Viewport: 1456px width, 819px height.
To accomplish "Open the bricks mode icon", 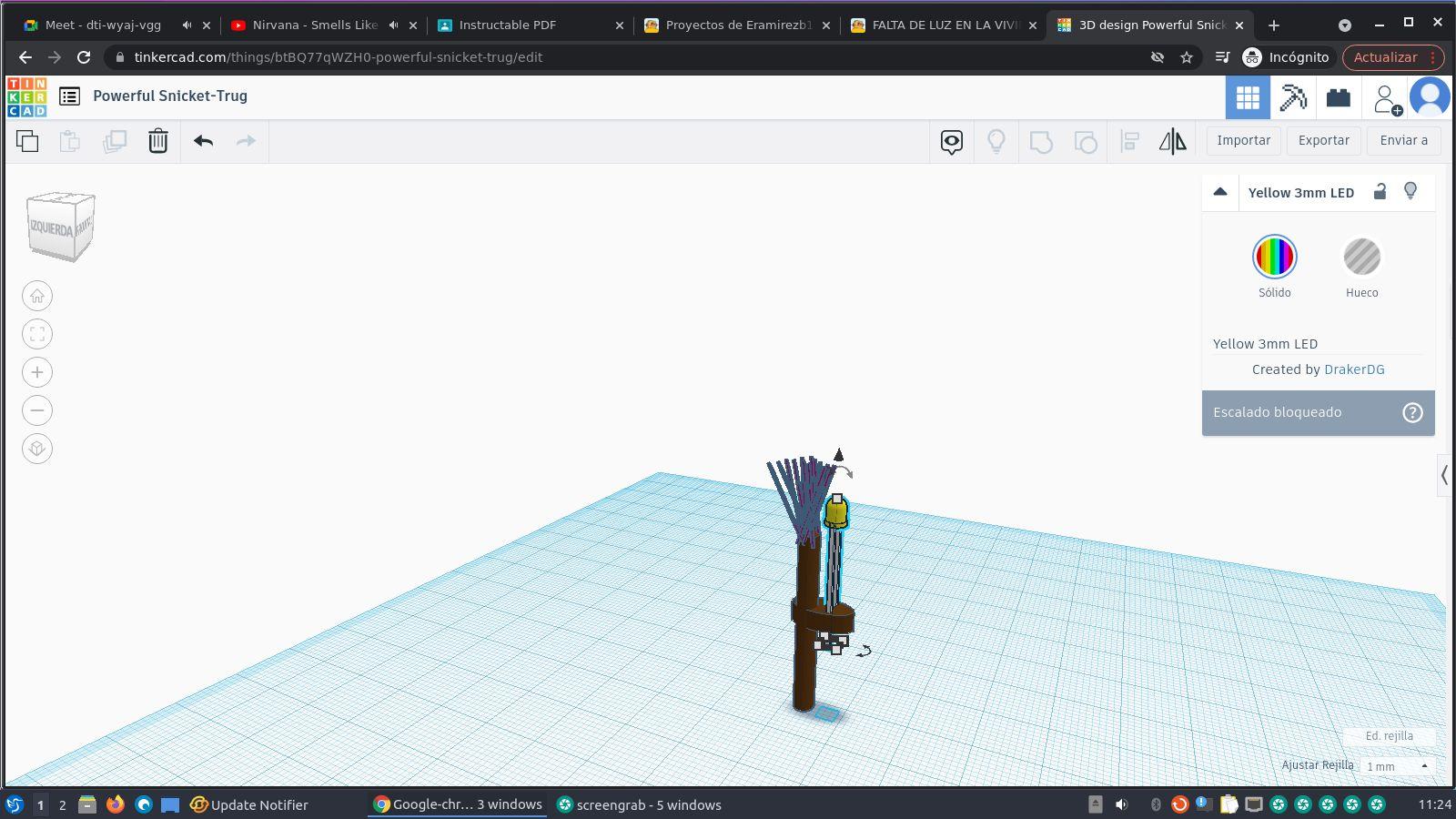I will click(x=1338, y=97).
